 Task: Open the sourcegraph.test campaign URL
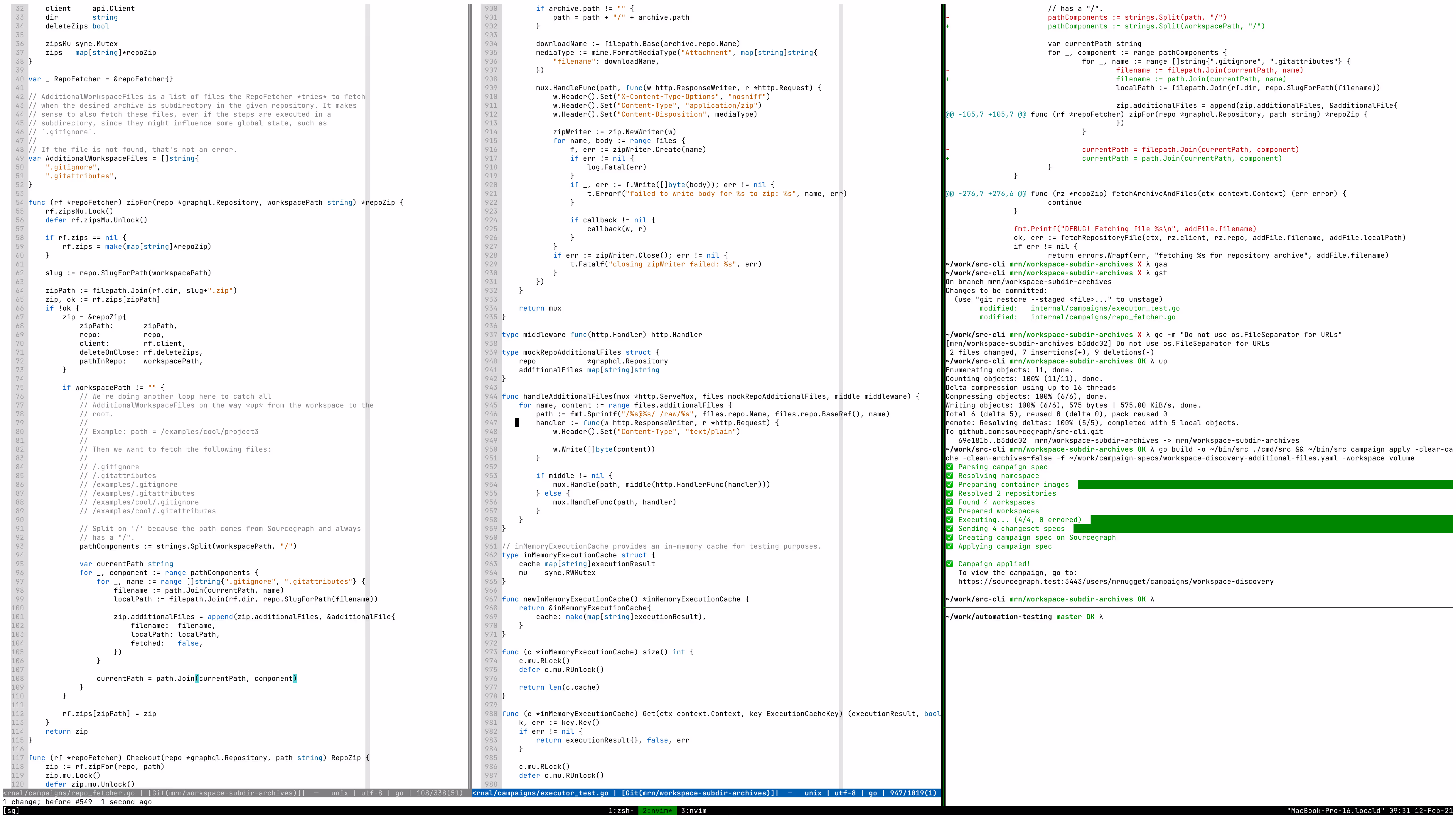(x=1116, y=582)
